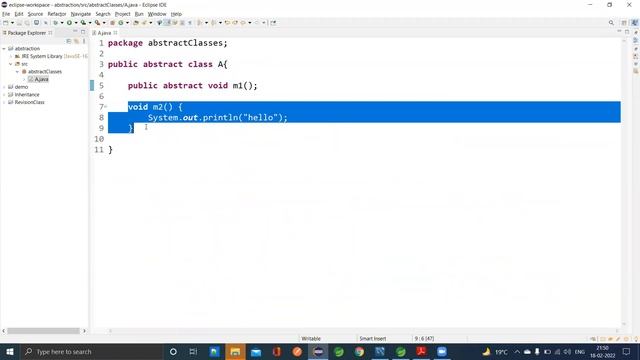Open File Explorer from taskbar
Screen dimensions: 640x360
235,351
